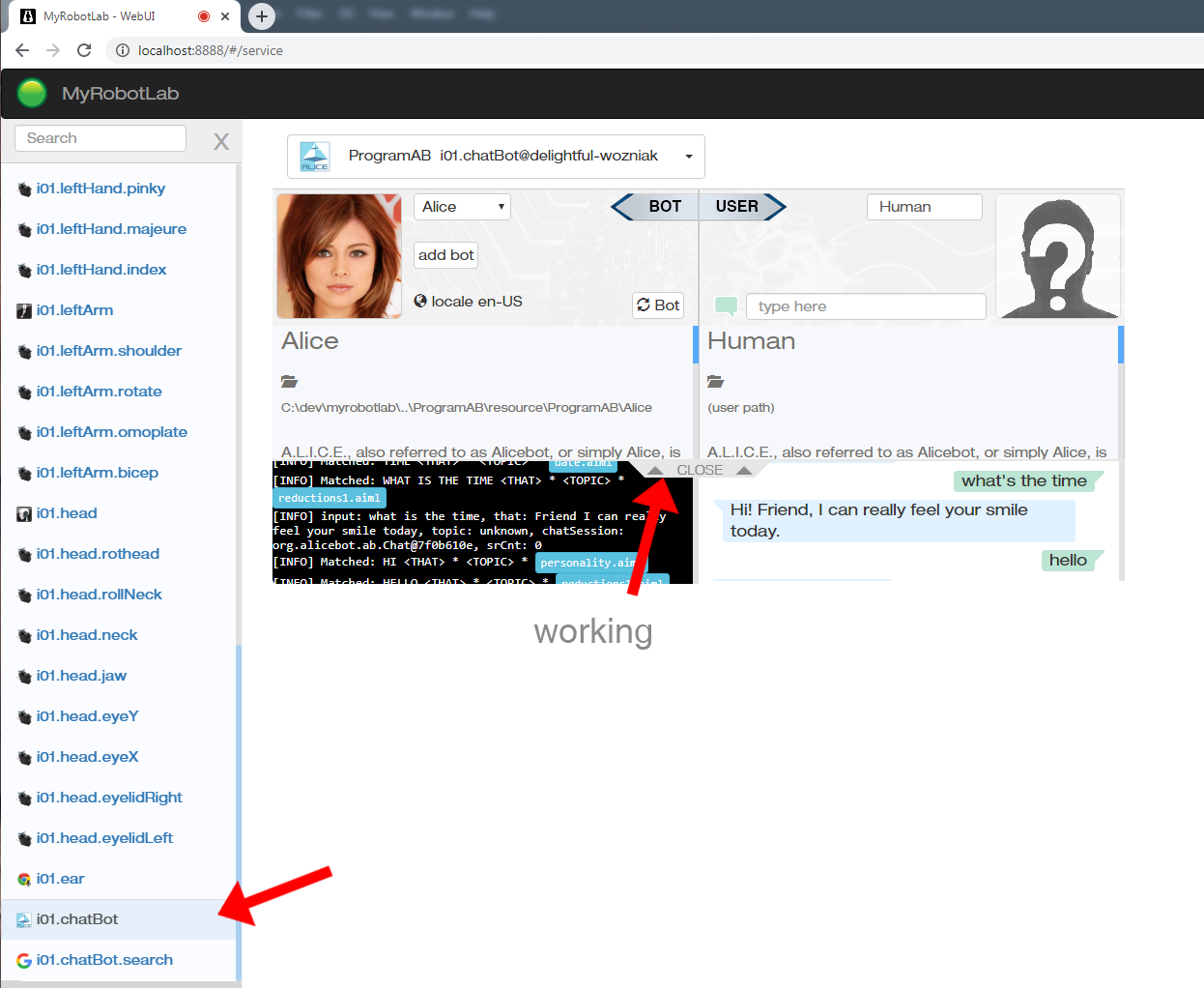Open i01.leftArm.shoulder service
Viewport: 1204px width, 988px height.
point(109,351)
